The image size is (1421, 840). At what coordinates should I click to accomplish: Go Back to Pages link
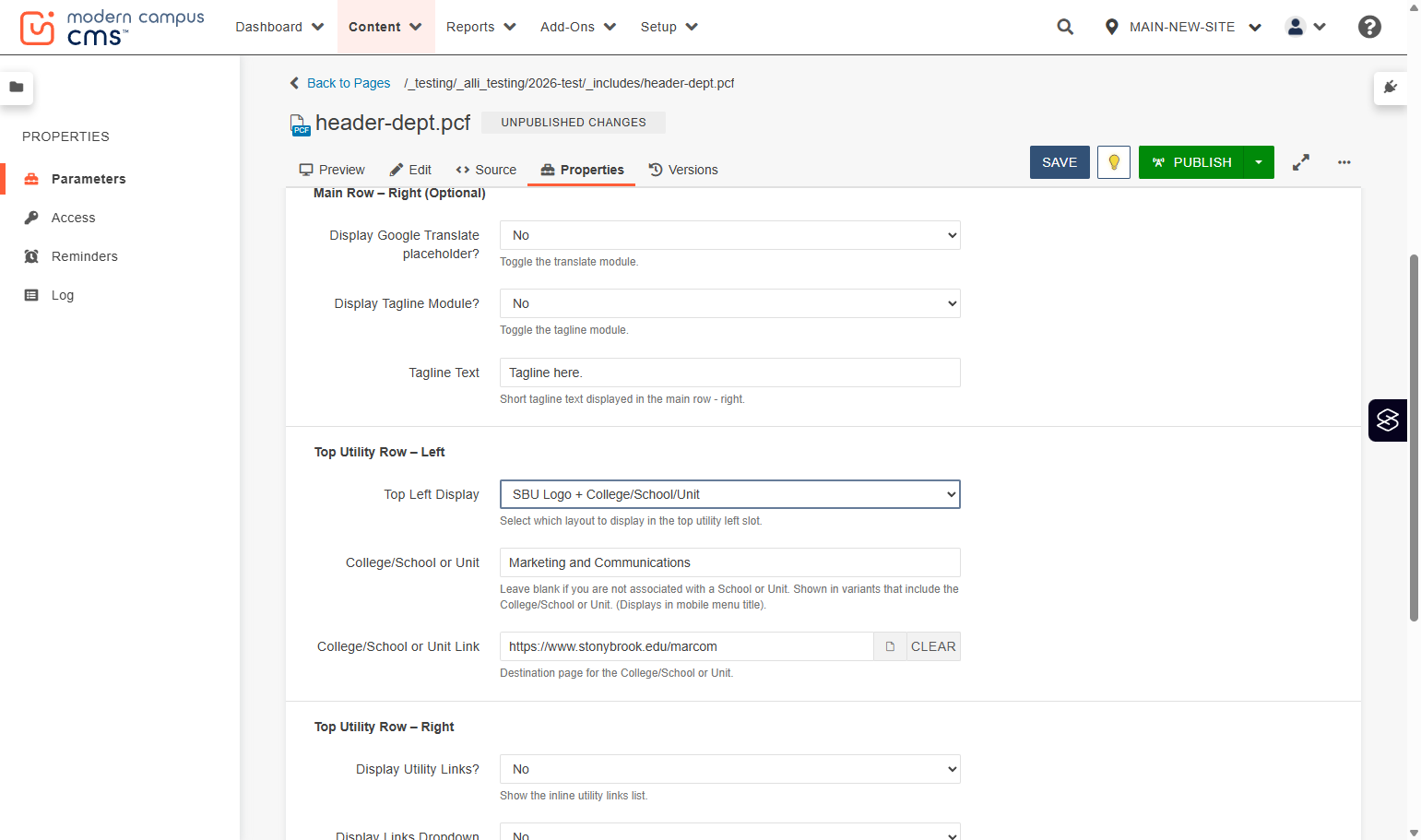pos(349,83)
